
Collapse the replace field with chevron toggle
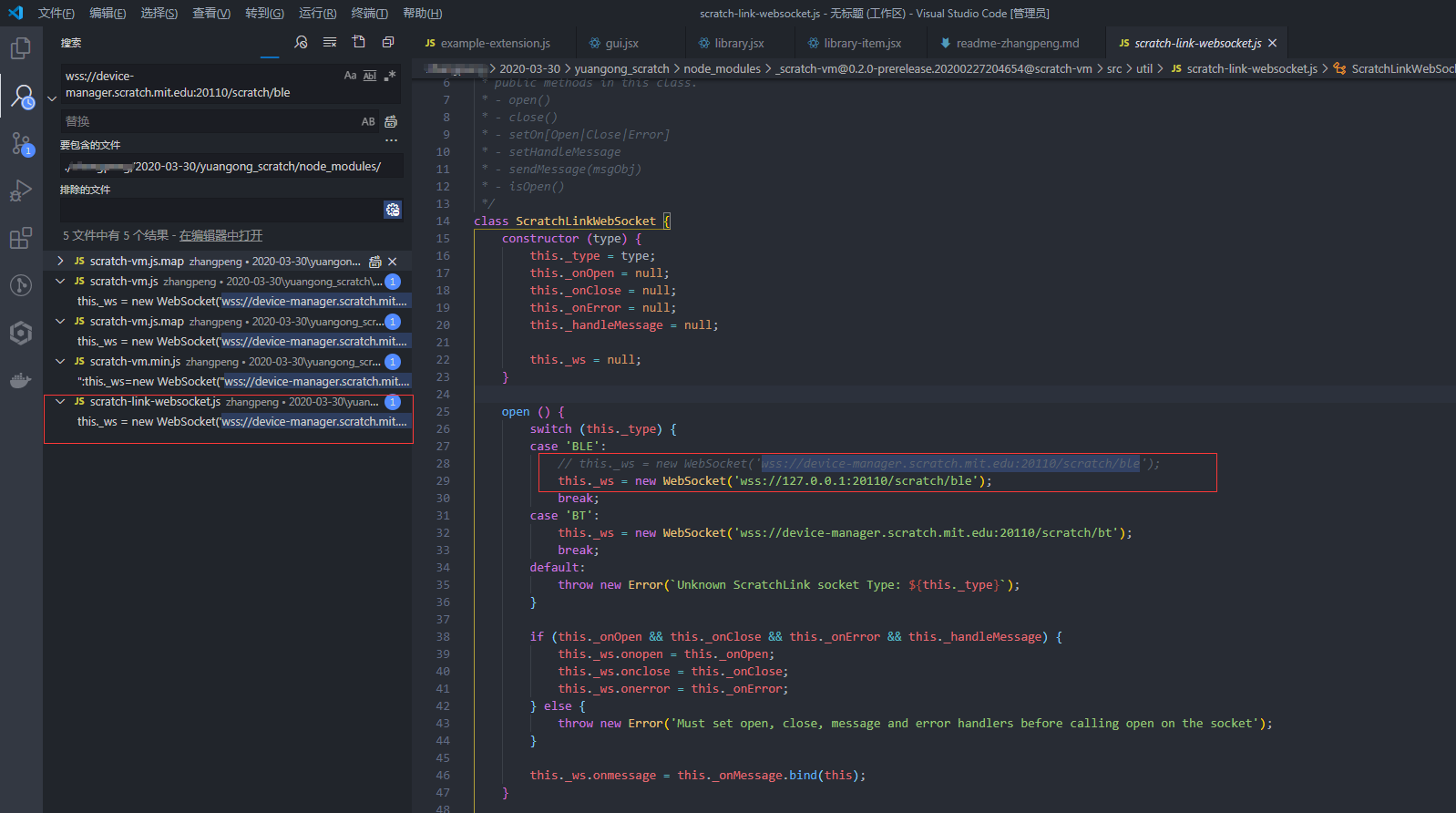tap(52, 98)
